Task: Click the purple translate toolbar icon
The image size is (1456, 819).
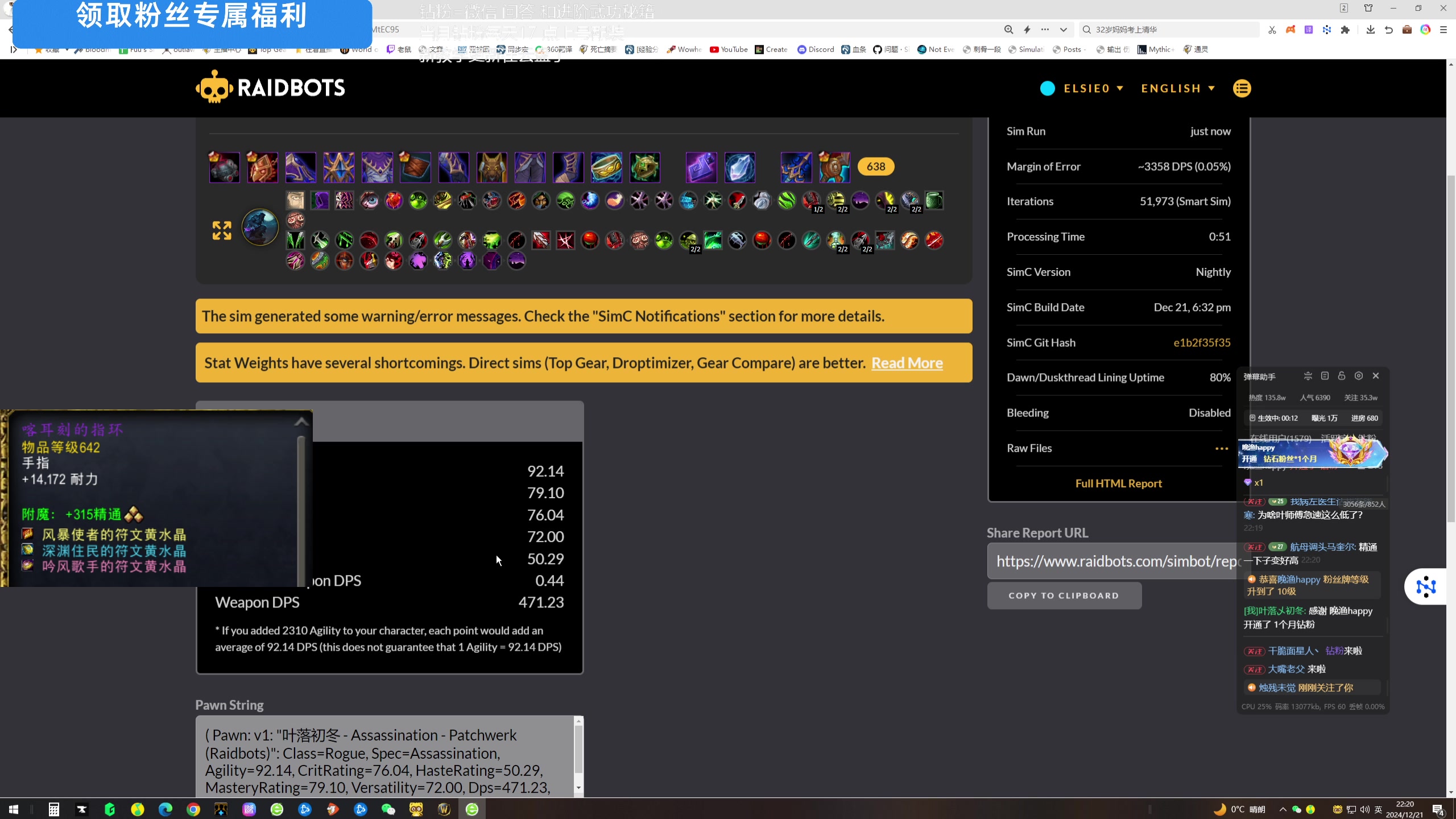Action: pos(1309,30)
